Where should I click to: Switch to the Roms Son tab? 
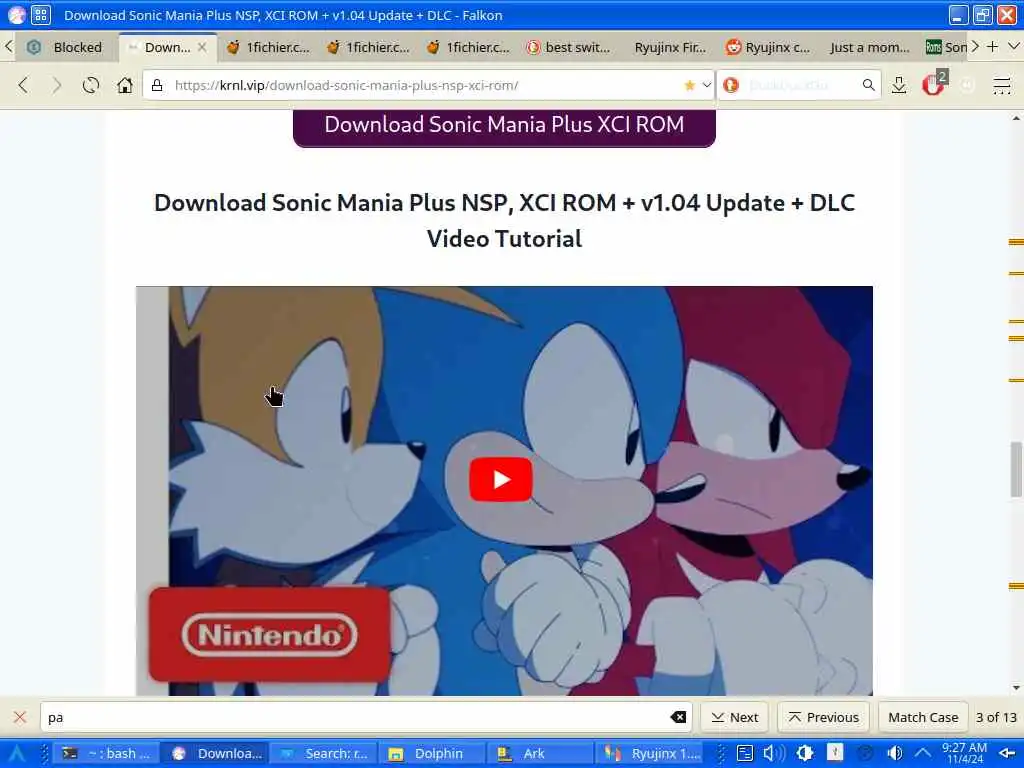946,47
